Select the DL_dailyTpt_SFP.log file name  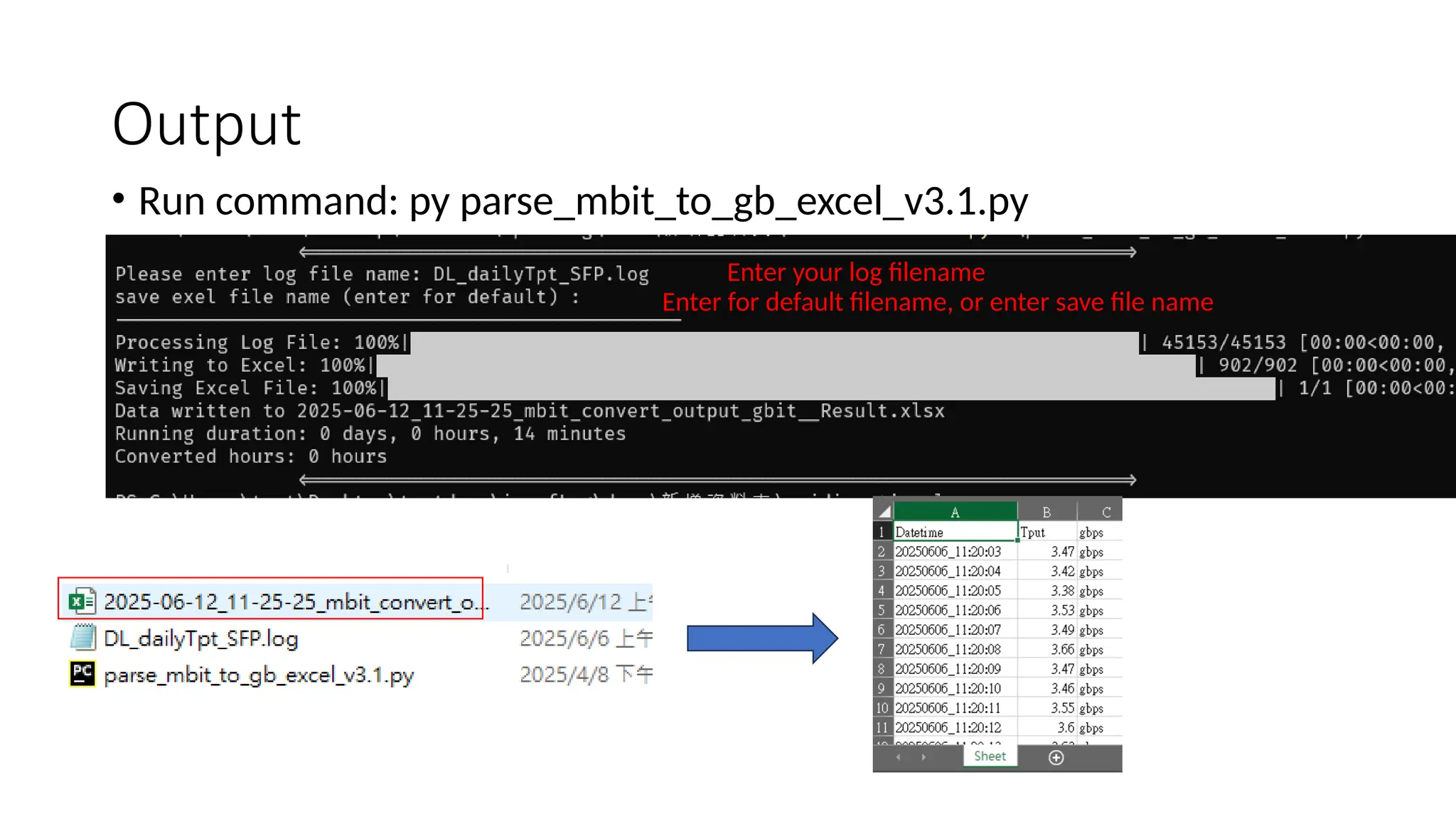pyautogui.click(x=201, y=638)
